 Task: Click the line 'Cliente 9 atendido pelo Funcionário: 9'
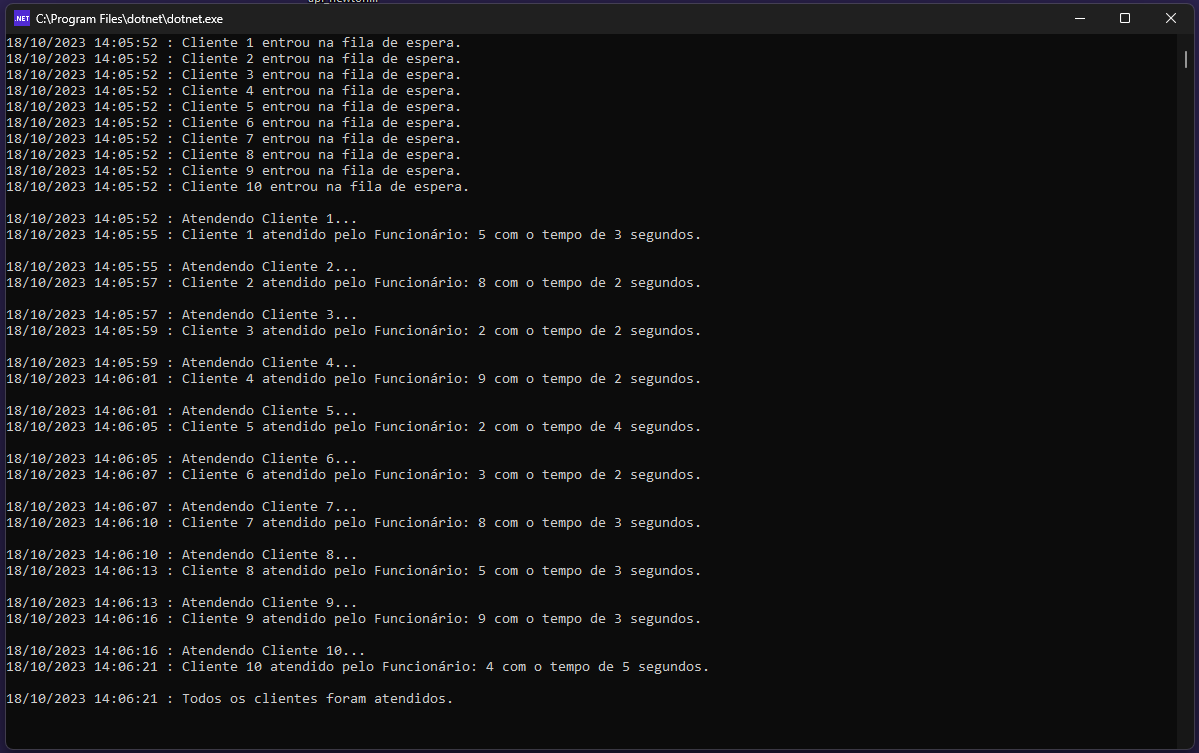353,621
